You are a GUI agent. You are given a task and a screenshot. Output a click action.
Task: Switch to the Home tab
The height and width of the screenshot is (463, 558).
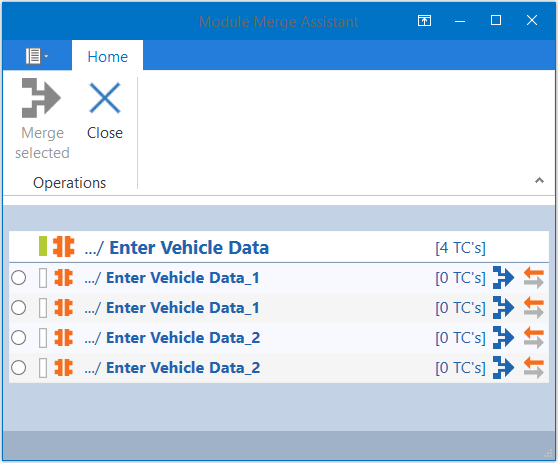tap(107, 57)
